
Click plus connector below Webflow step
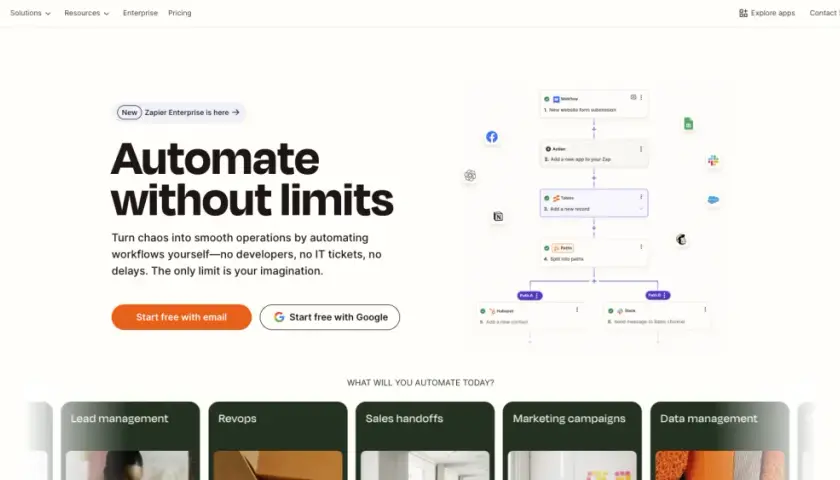pos(594,129)
